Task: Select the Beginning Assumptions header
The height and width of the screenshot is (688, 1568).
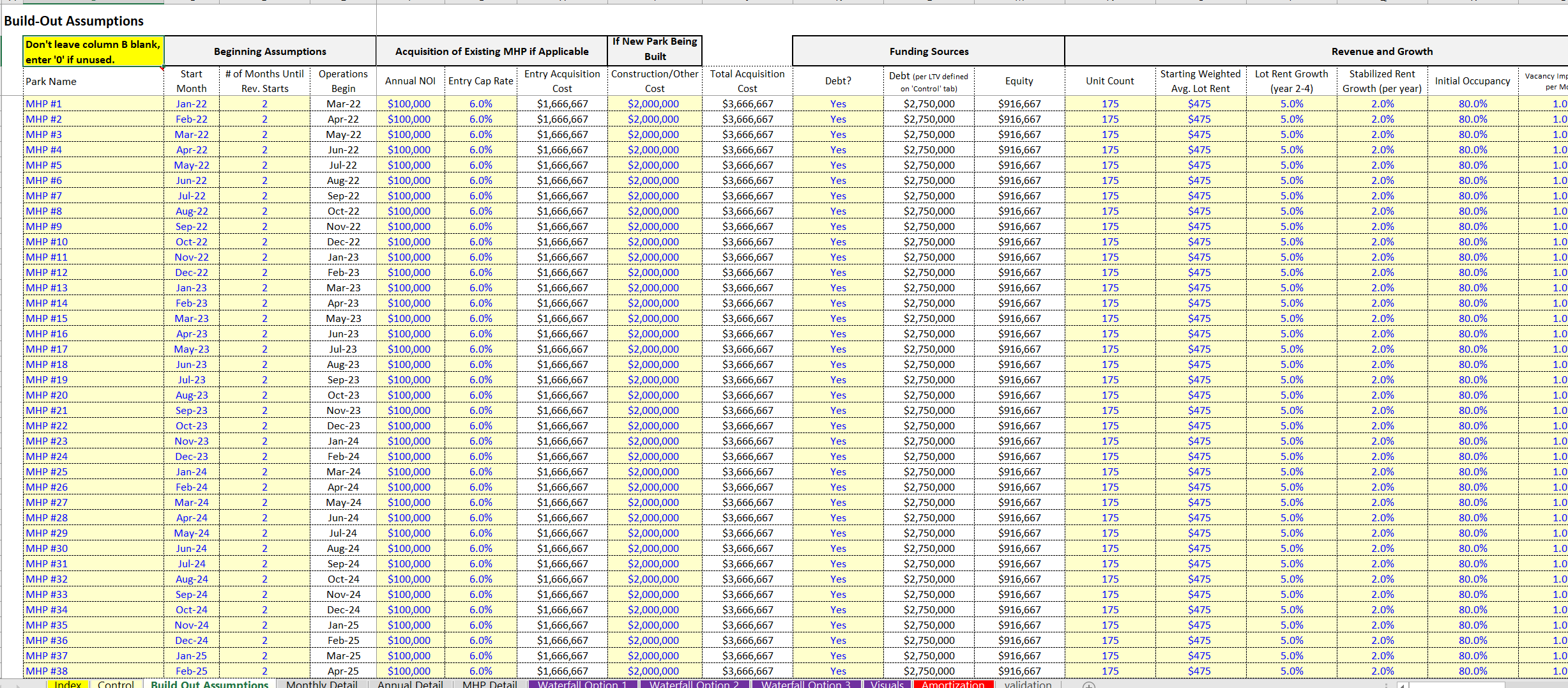Action: pyautogui.click(x=270, y=52)
